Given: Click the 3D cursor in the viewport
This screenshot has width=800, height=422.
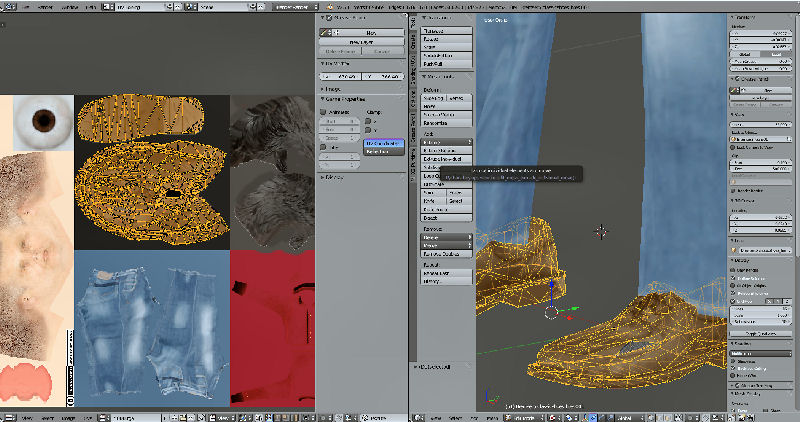Looking at the screenshot, I should [x=602, y=232].
